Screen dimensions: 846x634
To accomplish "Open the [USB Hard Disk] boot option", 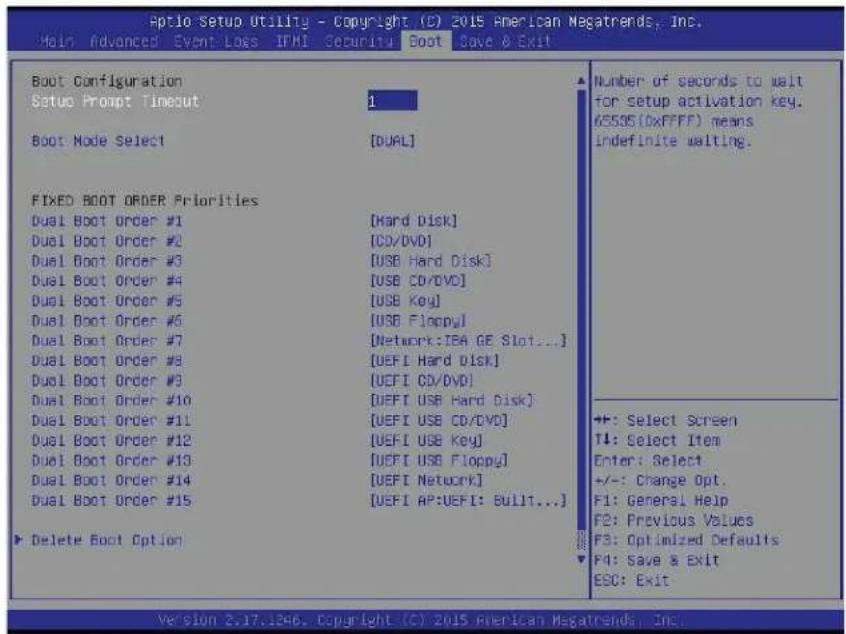I will 430,261.
